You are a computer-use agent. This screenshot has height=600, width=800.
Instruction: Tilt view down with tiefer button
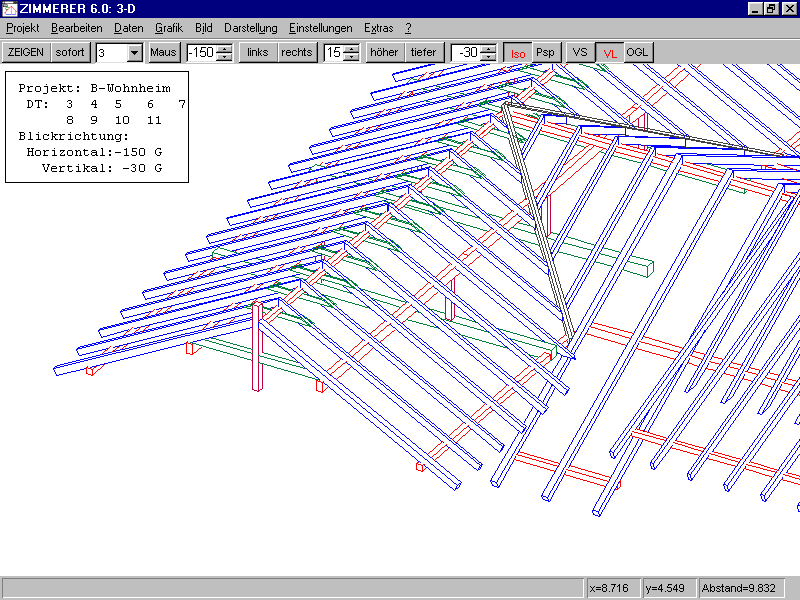click(423, 52)
